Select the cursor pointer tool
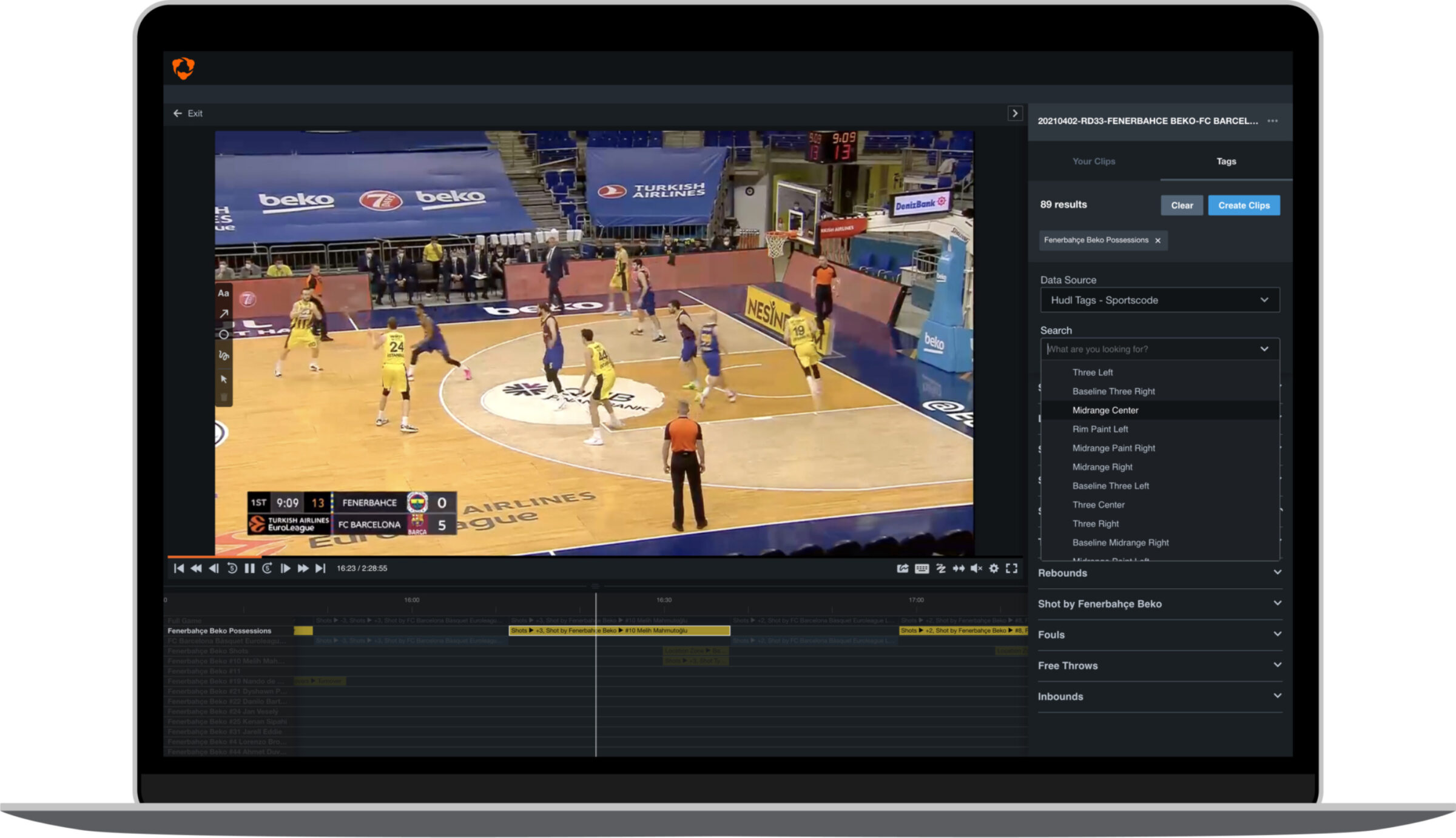Viewport: 1456px width, 838px height. (223, 379)
